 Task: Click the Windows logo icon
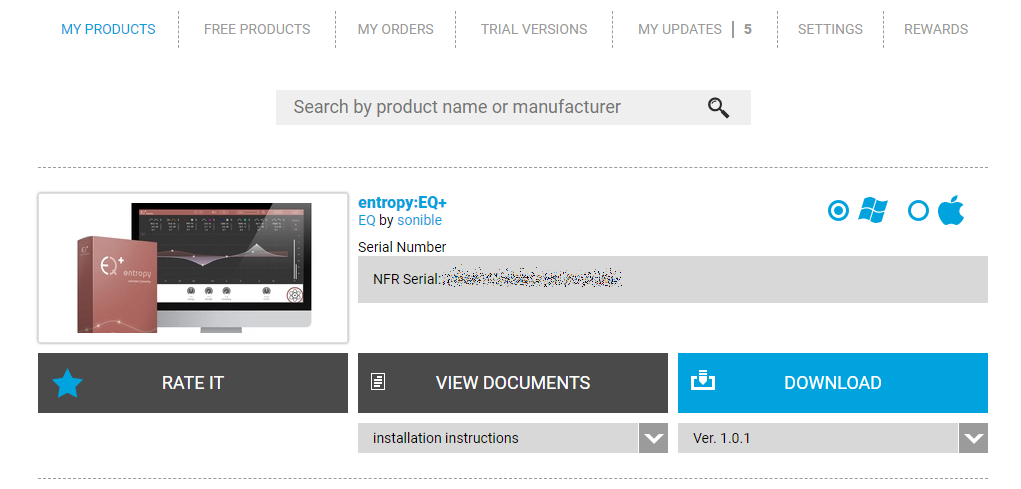click(873, 210)
